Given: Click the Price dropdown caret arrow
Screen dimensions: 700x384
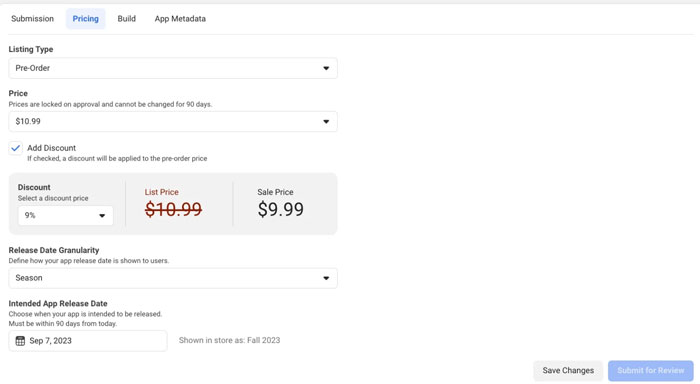Looking at the screenshot, I should point(326,121).
